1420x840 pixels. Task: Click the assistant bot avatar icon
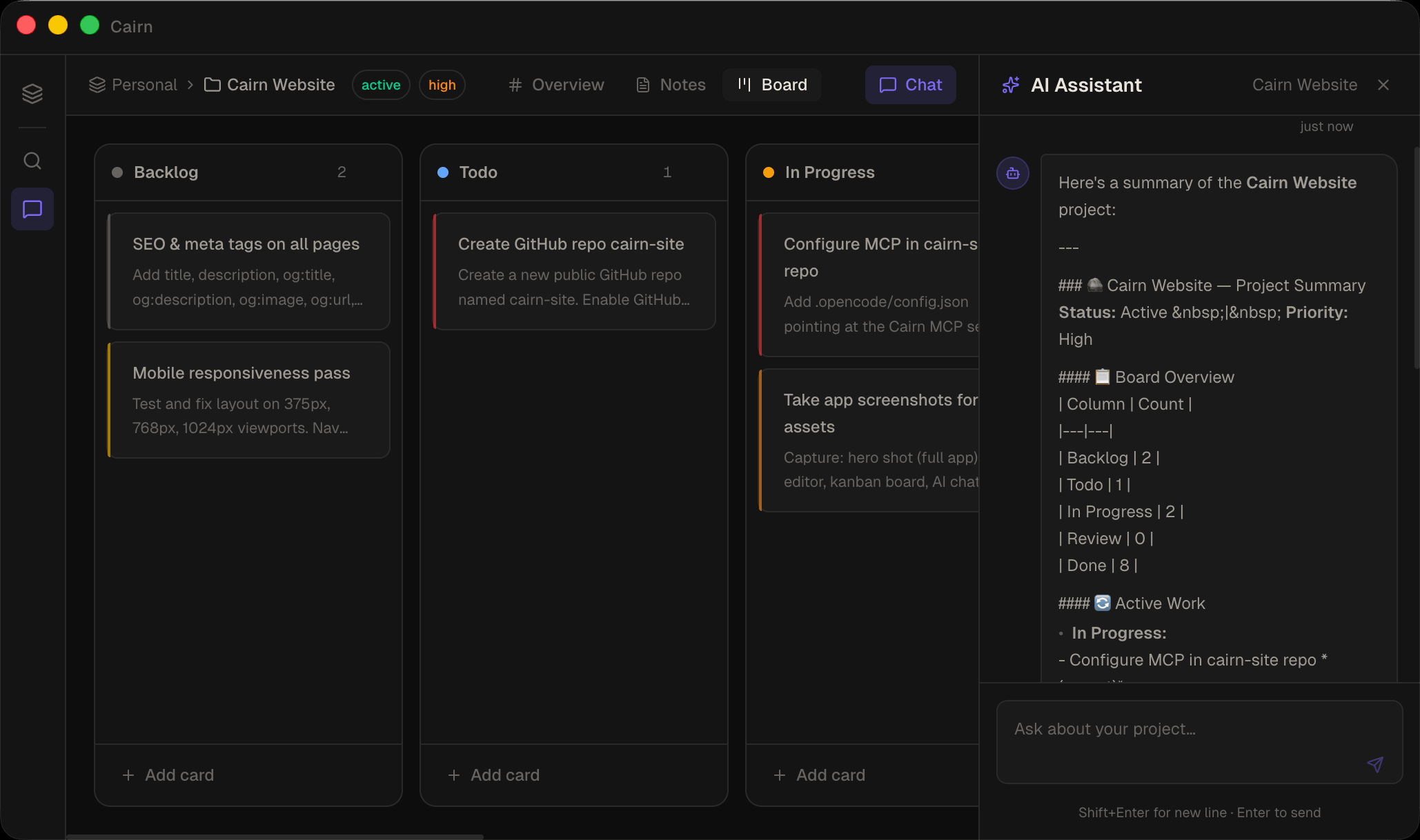click(x=1013, y=173)
